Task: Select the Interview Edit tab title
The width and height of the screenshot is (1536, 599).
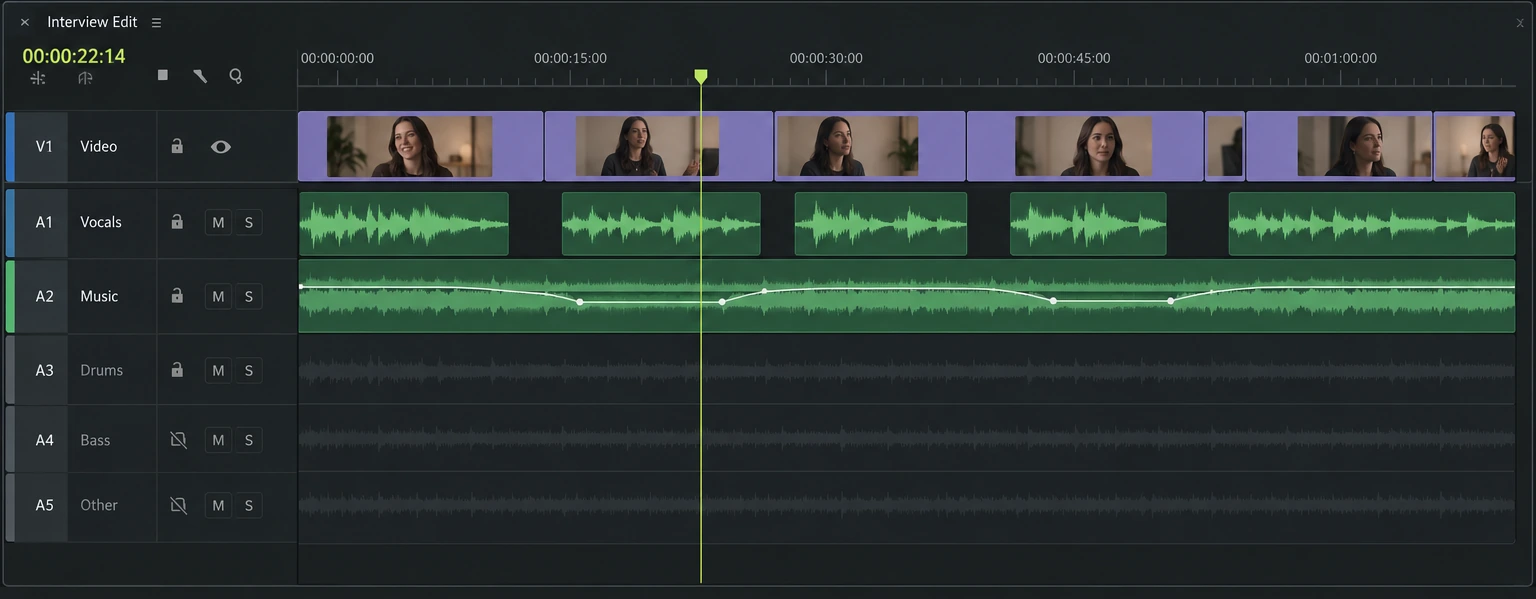Action: 92,22
